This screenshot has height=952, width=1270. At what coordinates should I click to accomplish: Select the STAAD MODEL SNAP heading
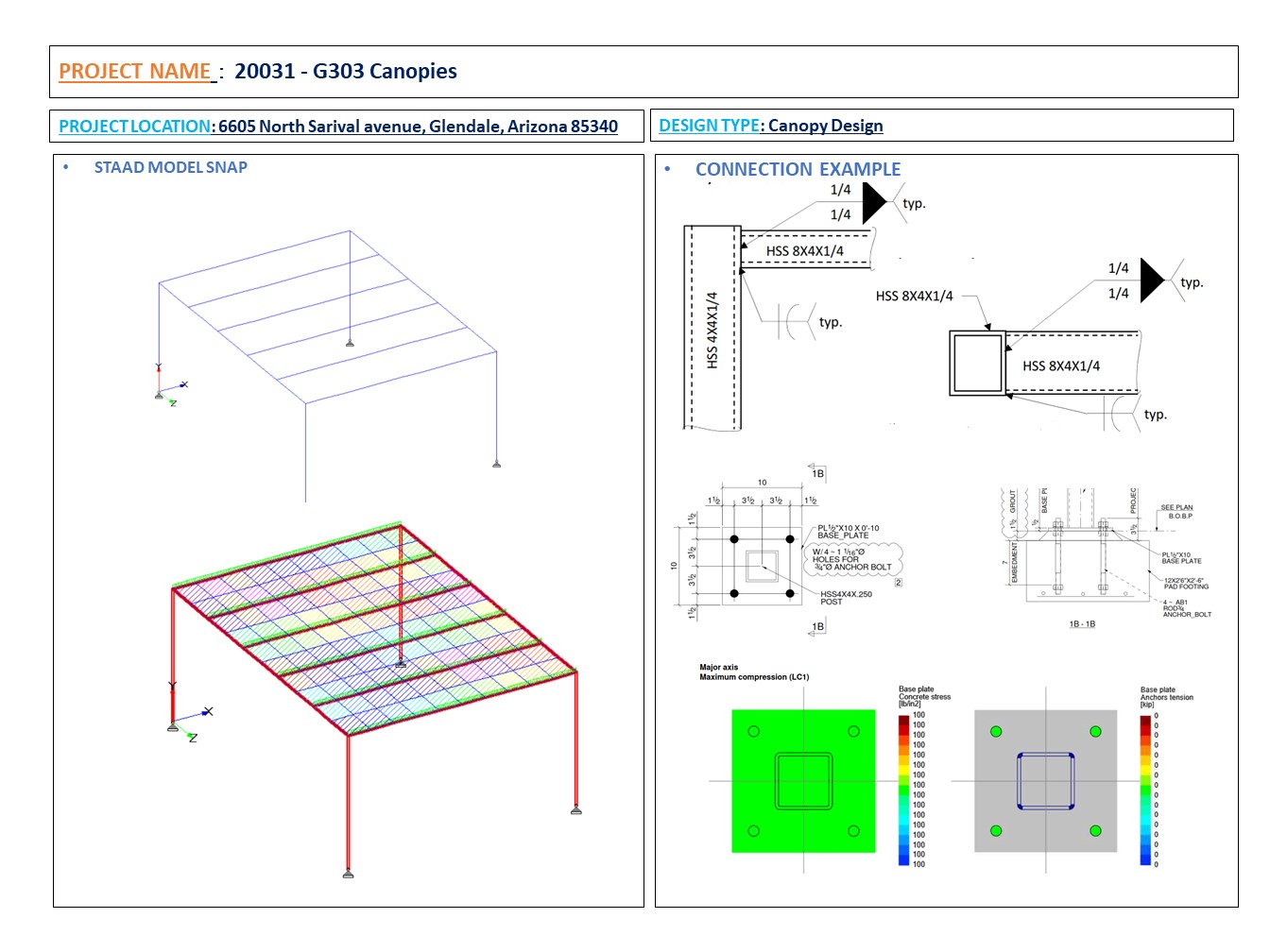[x=170, y=167]
